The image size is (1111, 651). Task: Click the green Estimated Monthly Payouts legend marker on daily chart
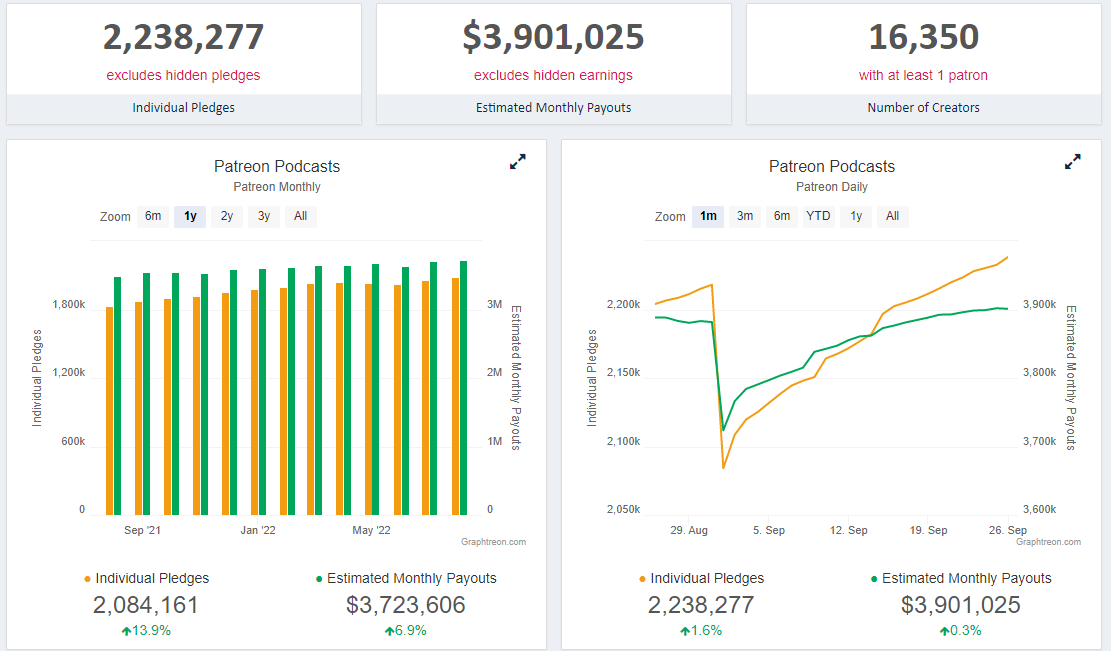point(876,578)
